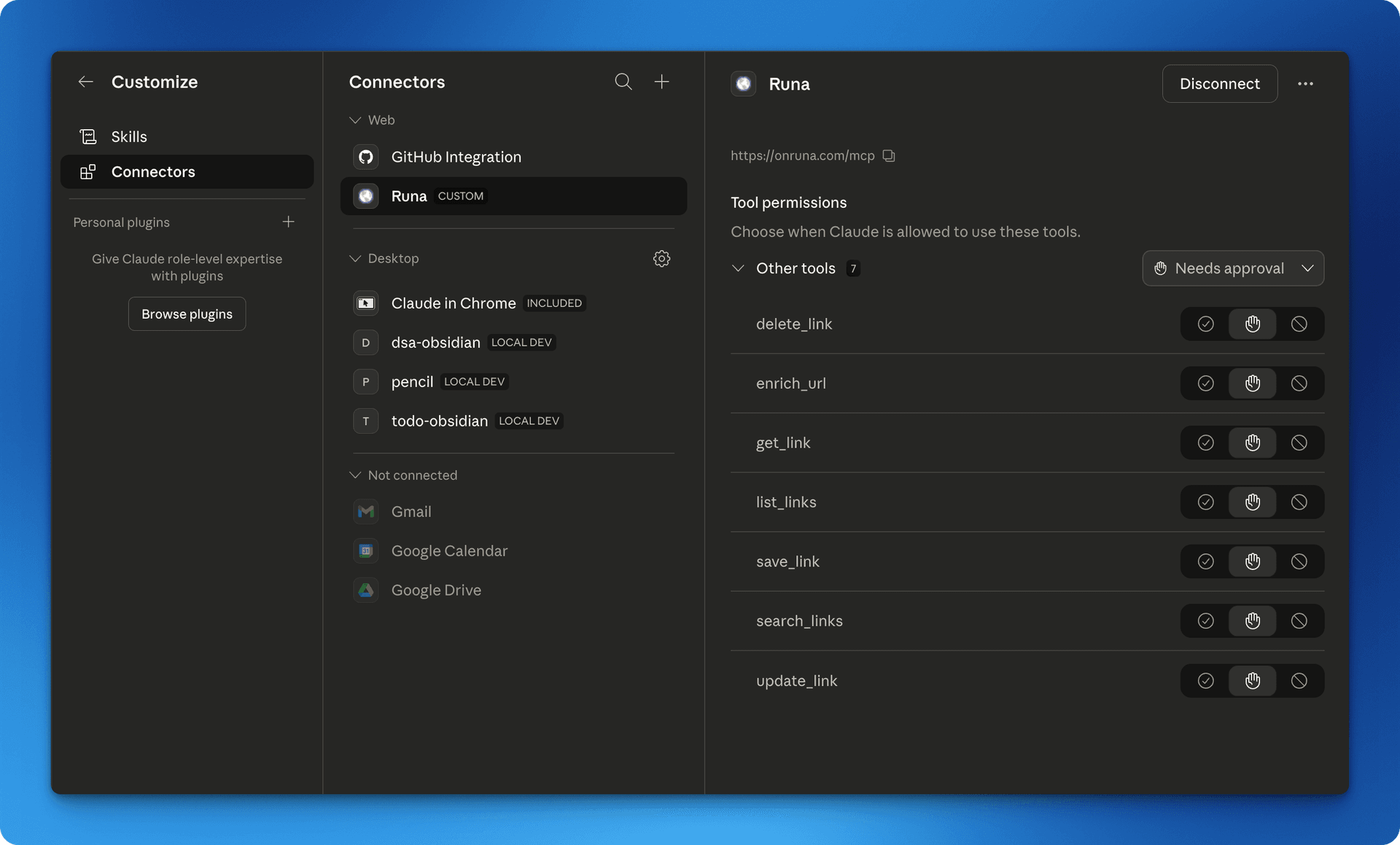Open Desktop connectors settings gear
The width and height of the screenshot is (1400, 845).
tap(661, 258)
